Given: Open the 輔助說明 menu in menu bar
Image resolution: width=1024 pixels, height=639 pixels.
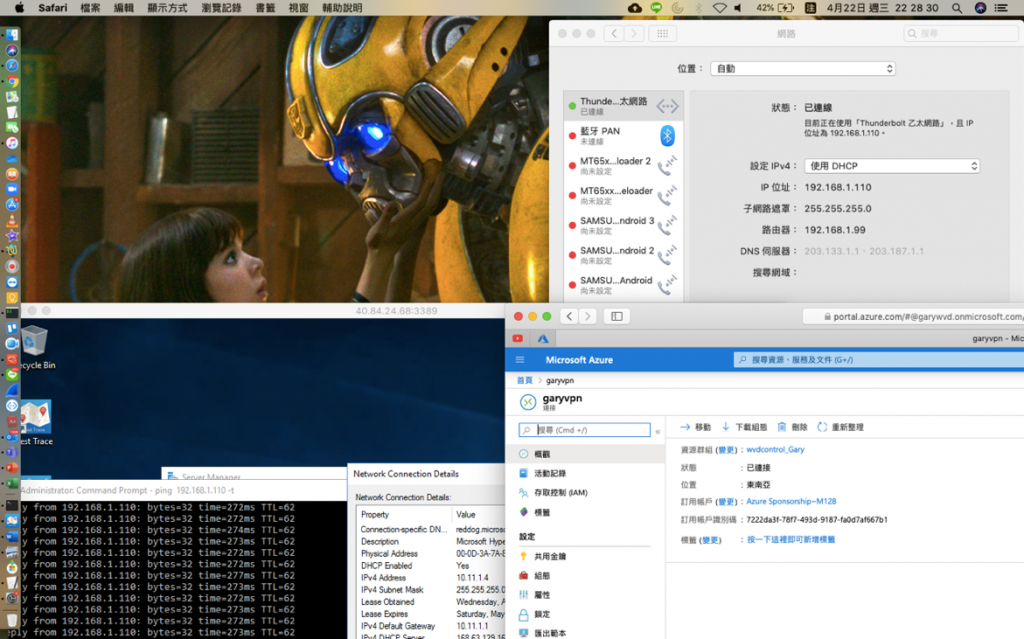Looking at the screenshot, I should 342,8.
